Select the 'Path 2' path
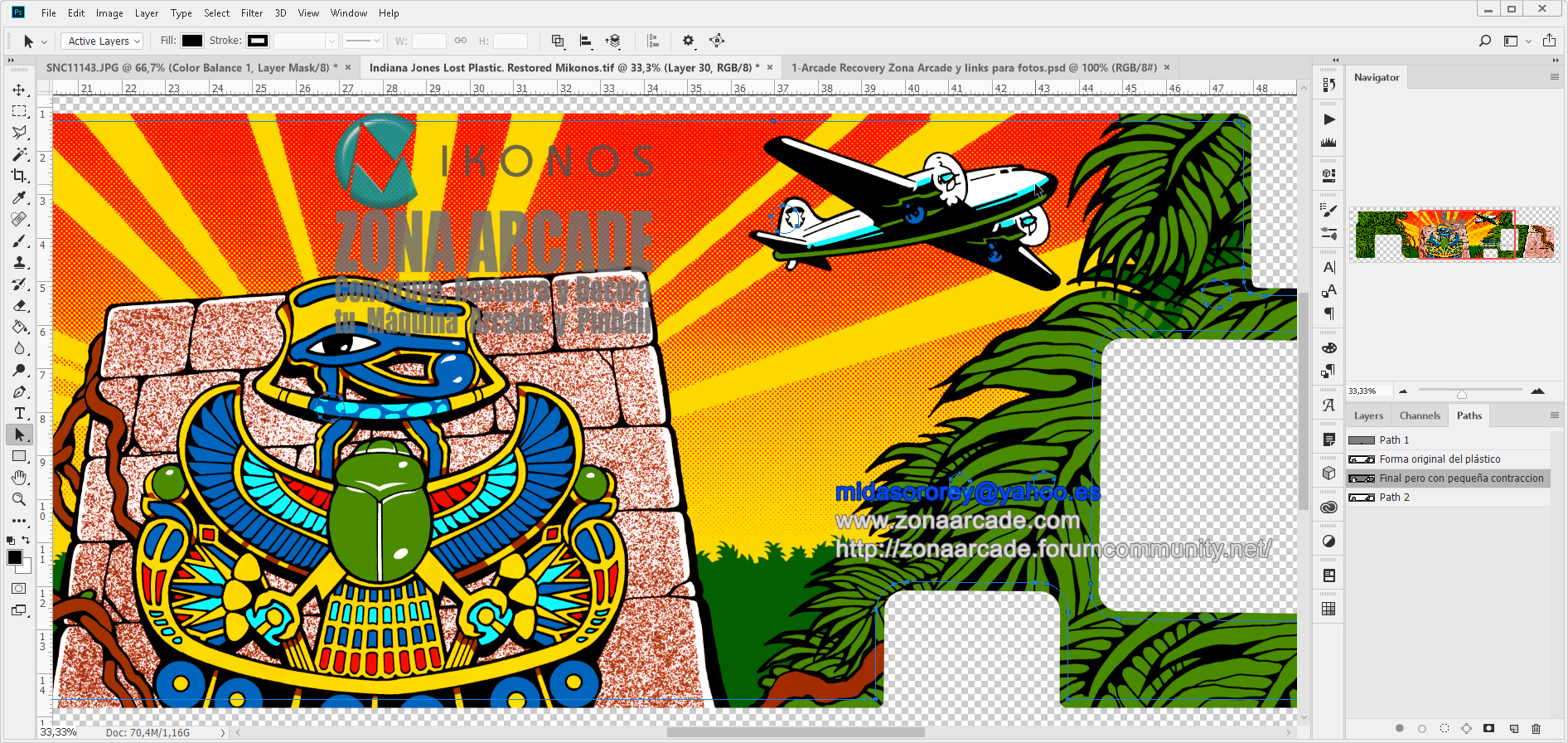This screenshot has height=743, width=1568. click(x=1448, y=498)
